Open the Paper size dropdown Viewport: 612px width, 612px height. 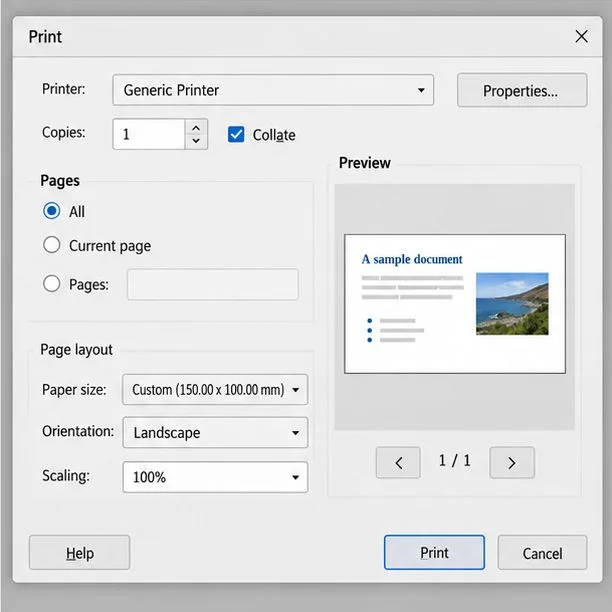point(215,390)
